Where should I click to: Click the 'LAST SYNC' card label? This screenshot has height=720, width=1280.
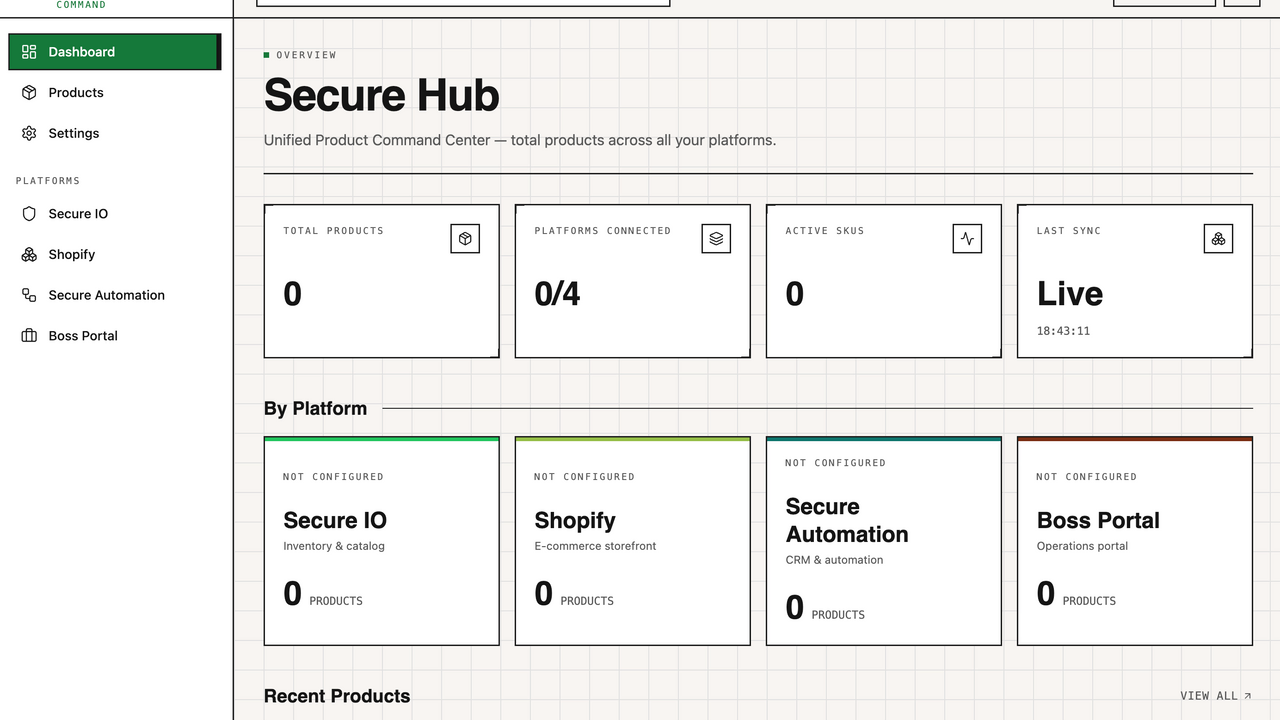coord(1069,231)
